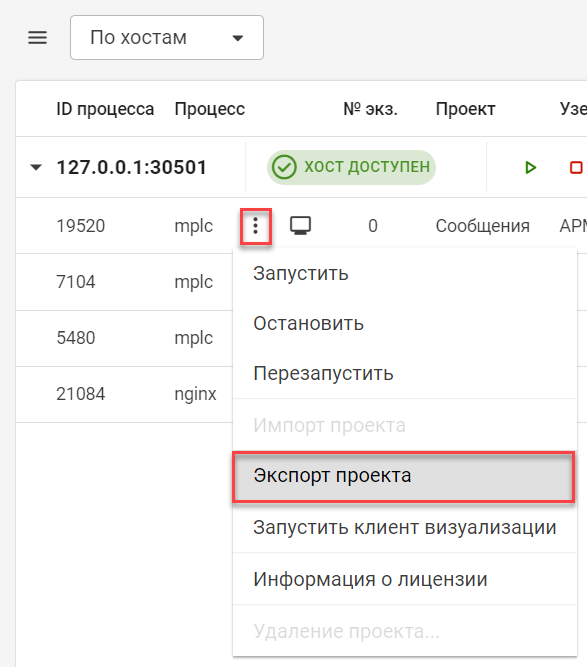Select process ID 7104 cell
The height and width of the screenshot is (667, 587).
click(76, 282)
